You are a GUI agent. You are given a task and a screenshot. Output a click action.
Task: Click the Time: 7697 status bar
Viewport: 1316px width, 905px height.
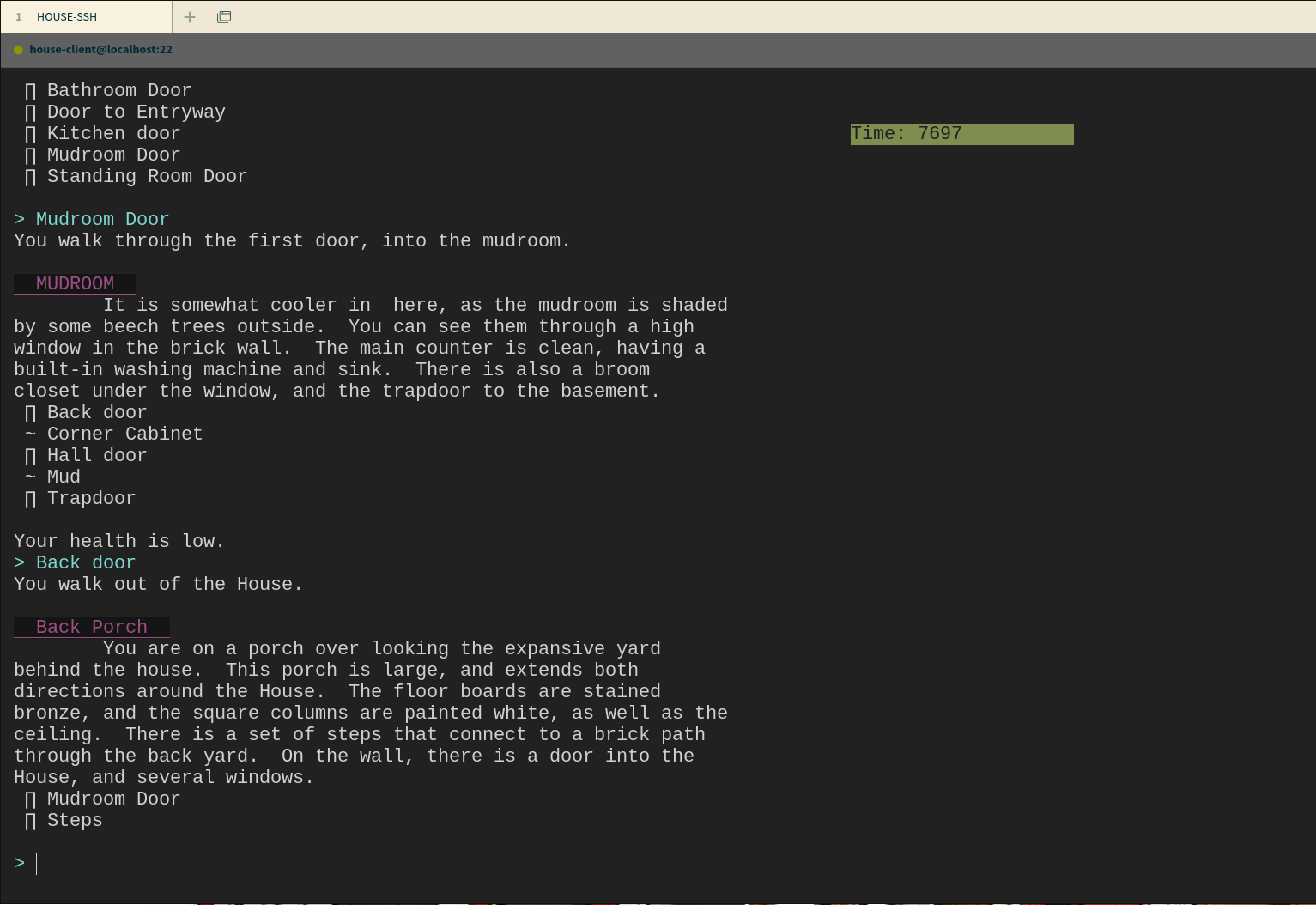pyautogui.click(x=961, y=134)
